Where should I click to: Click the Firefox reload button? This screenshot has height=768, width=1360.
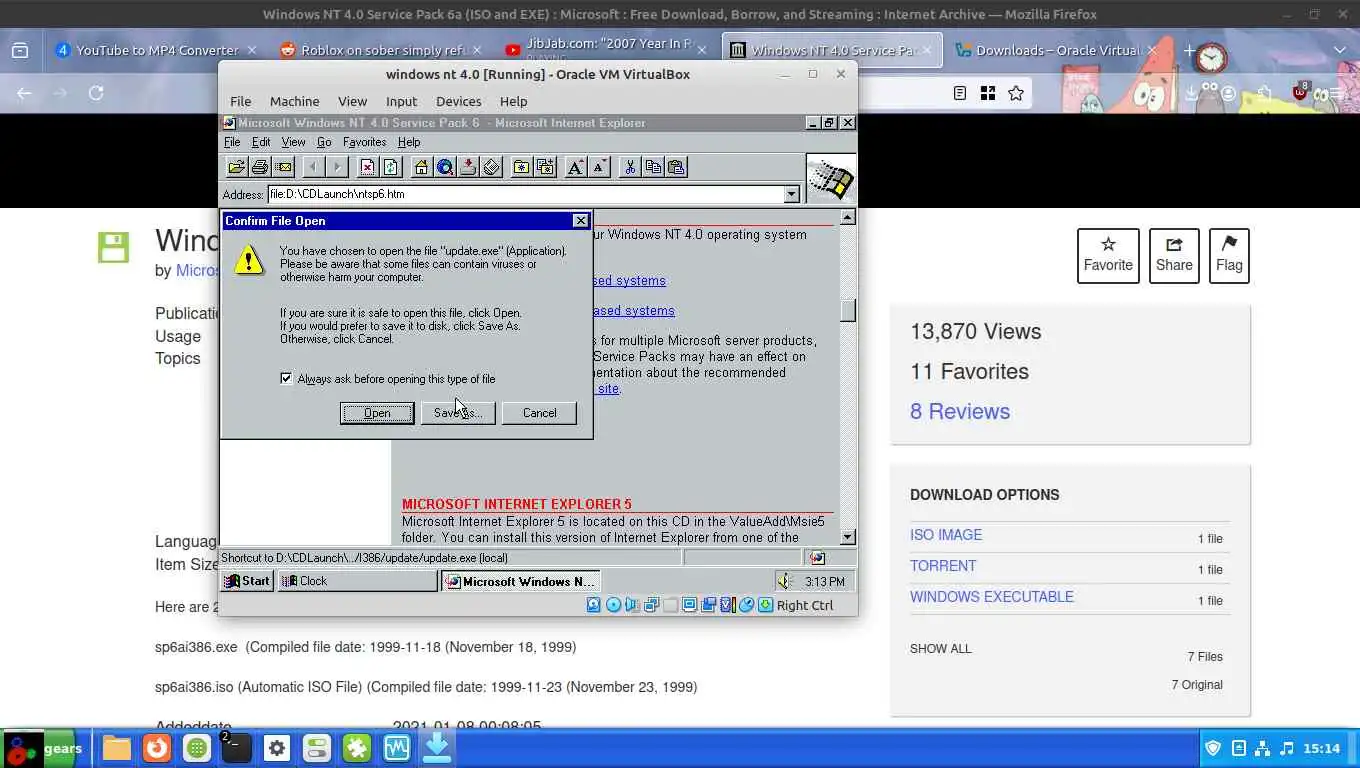point(96,93)
